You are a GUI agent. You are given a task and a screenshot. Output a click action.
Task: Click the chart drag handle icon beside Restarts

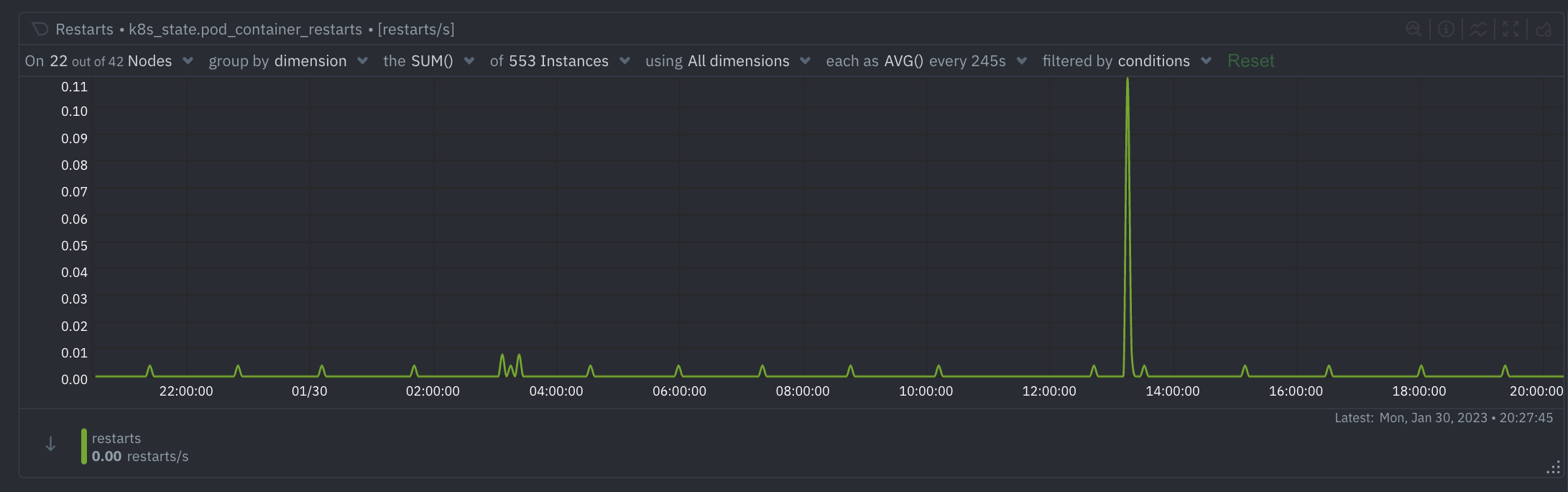click(40, 29)
